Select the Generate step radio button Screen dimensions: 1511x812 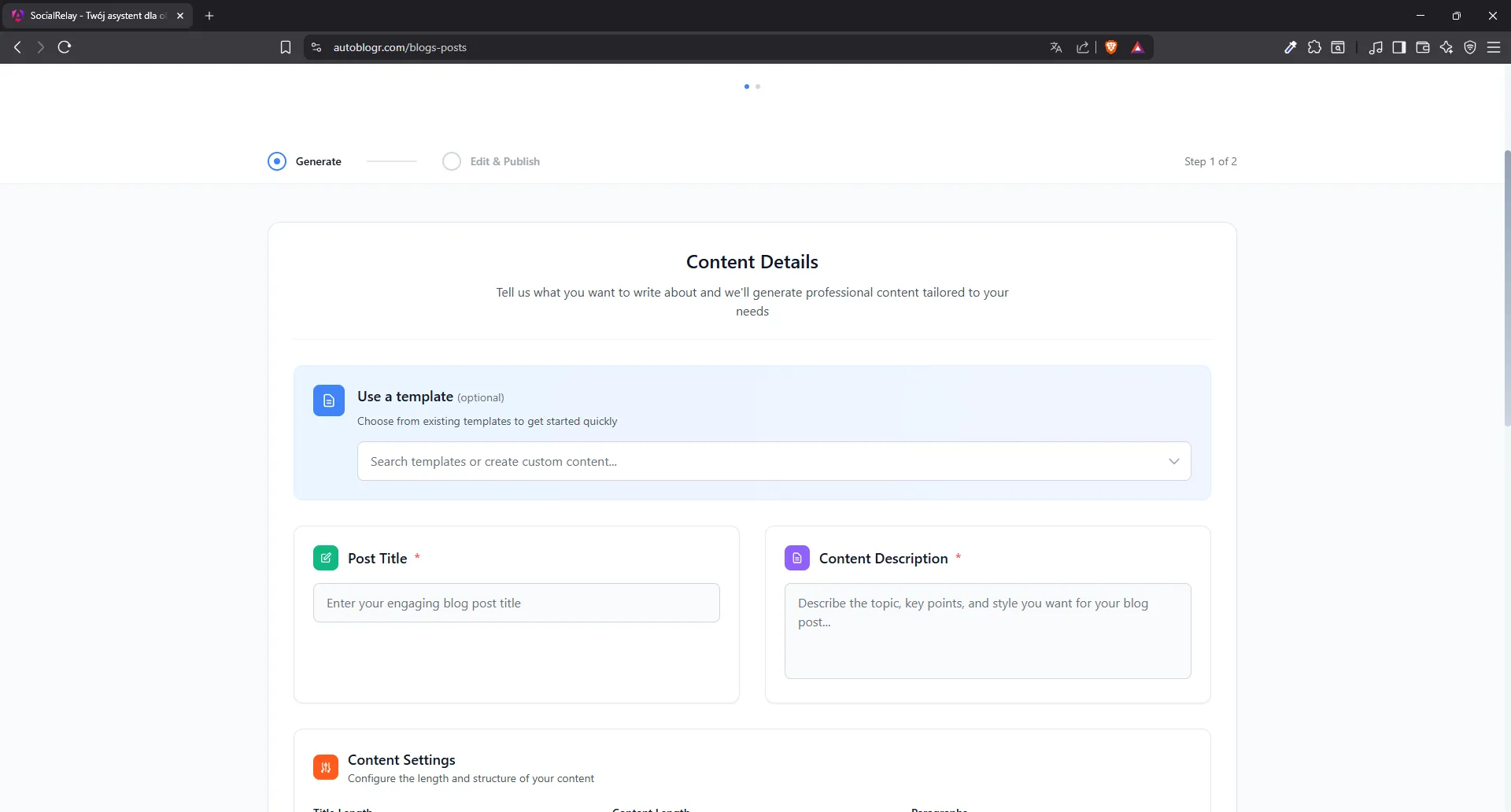pos(276,161)
